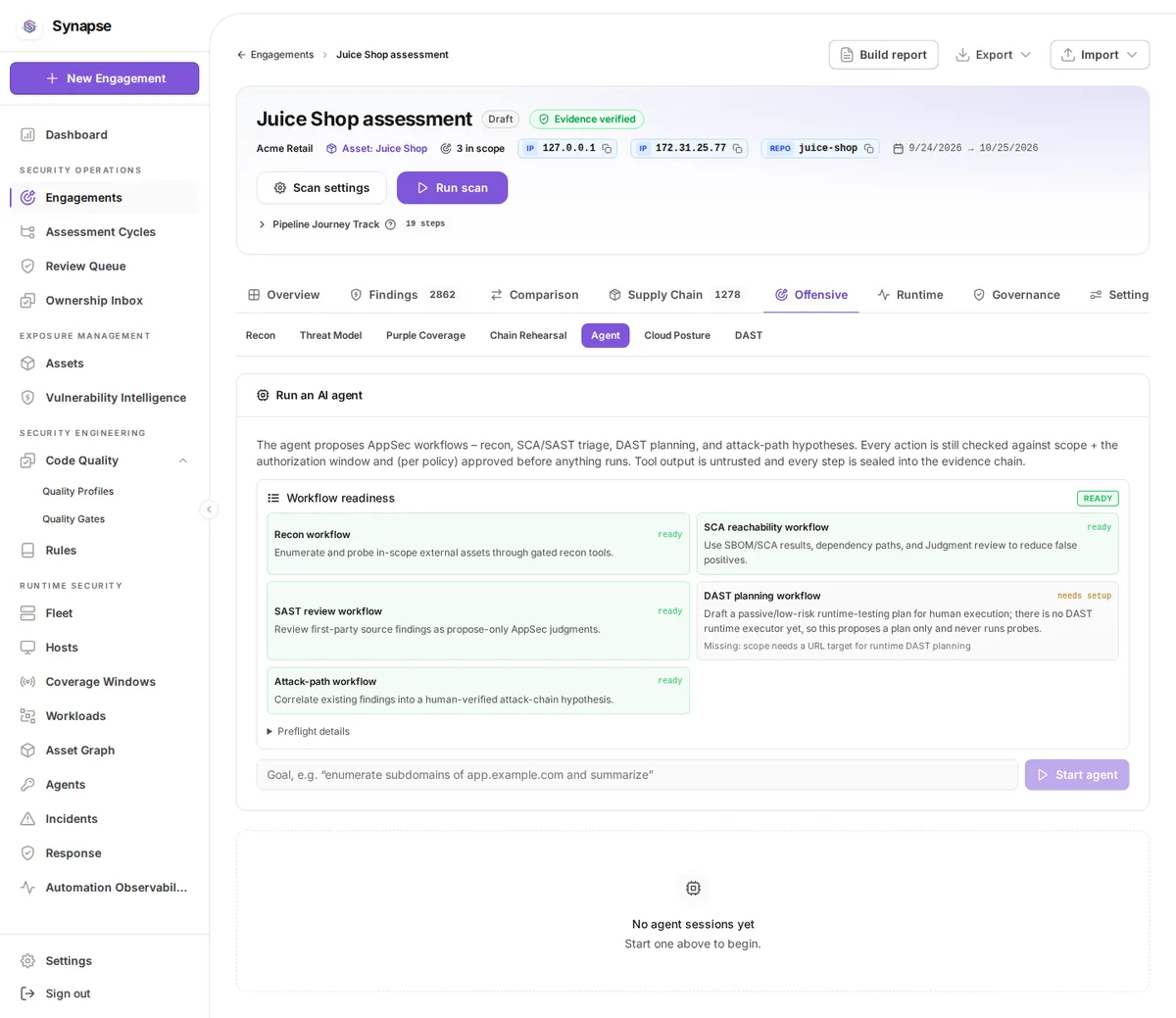Viewport: 1176px width, 1018px height.
Task: Switch to the Overview tab
Action: 283,295
